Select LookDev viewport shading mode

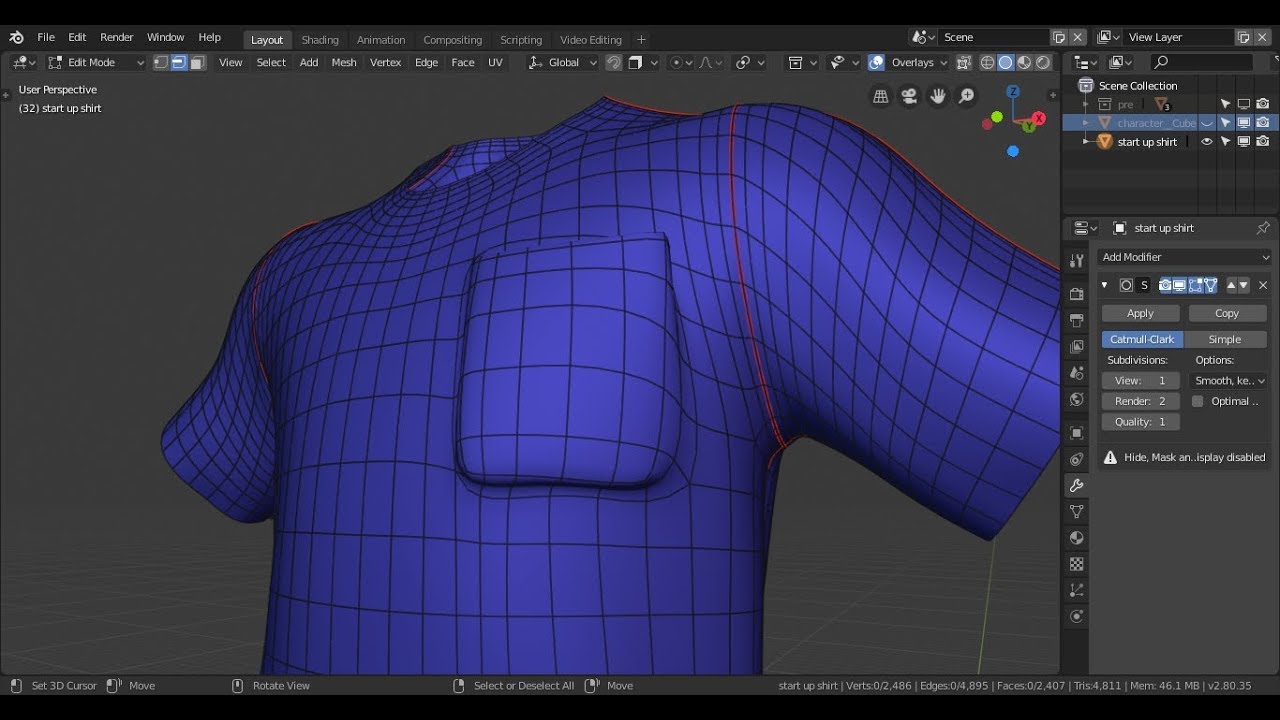pyautogui.click(x=1024, y=62)
